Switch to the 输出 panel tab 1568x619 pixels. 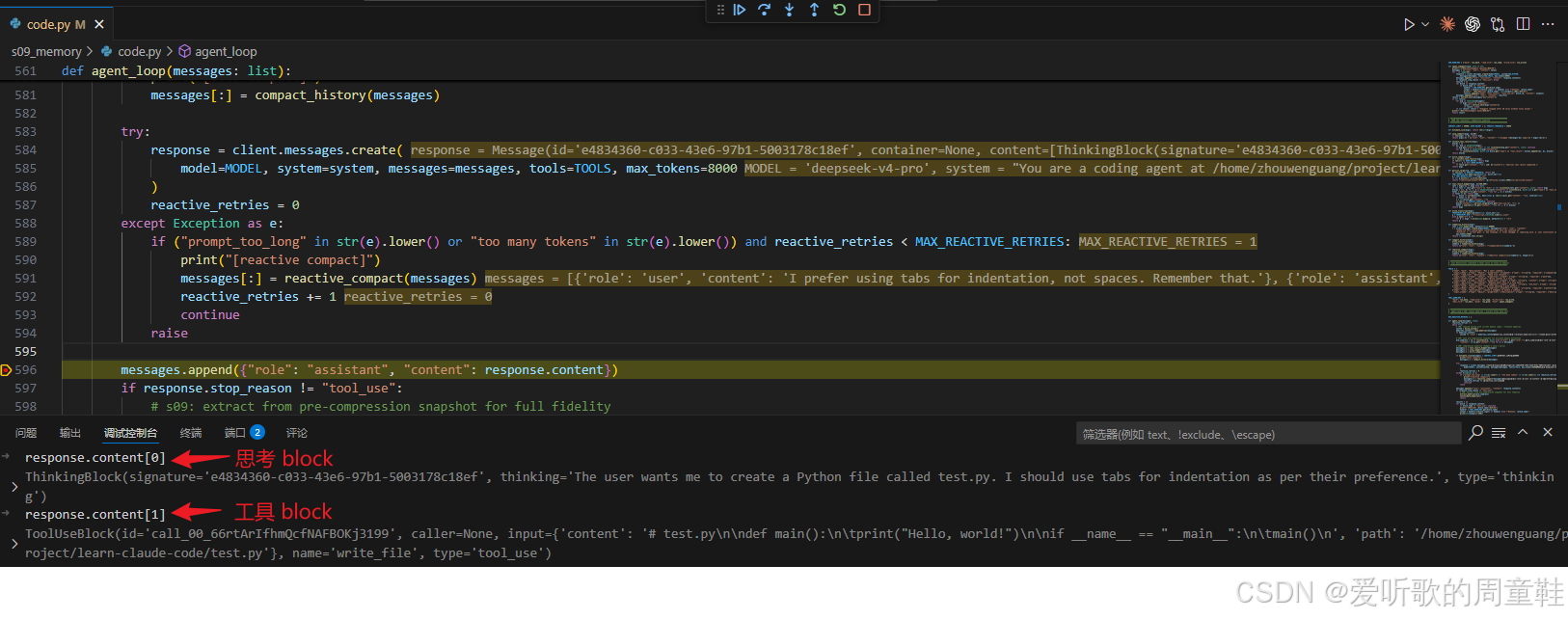[x=70, y=433]
